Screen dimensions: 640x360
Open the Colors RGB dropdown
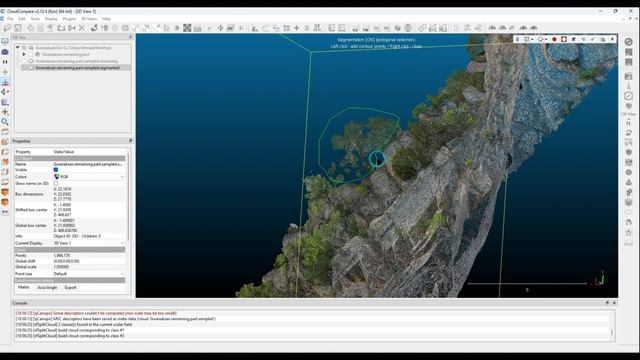[x=89, y=177]
